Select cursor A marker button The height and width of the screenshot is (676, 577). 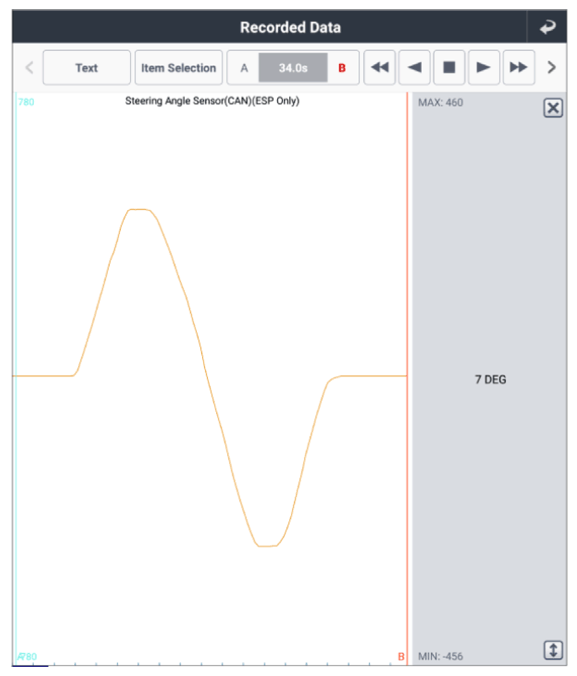[244, 68]
